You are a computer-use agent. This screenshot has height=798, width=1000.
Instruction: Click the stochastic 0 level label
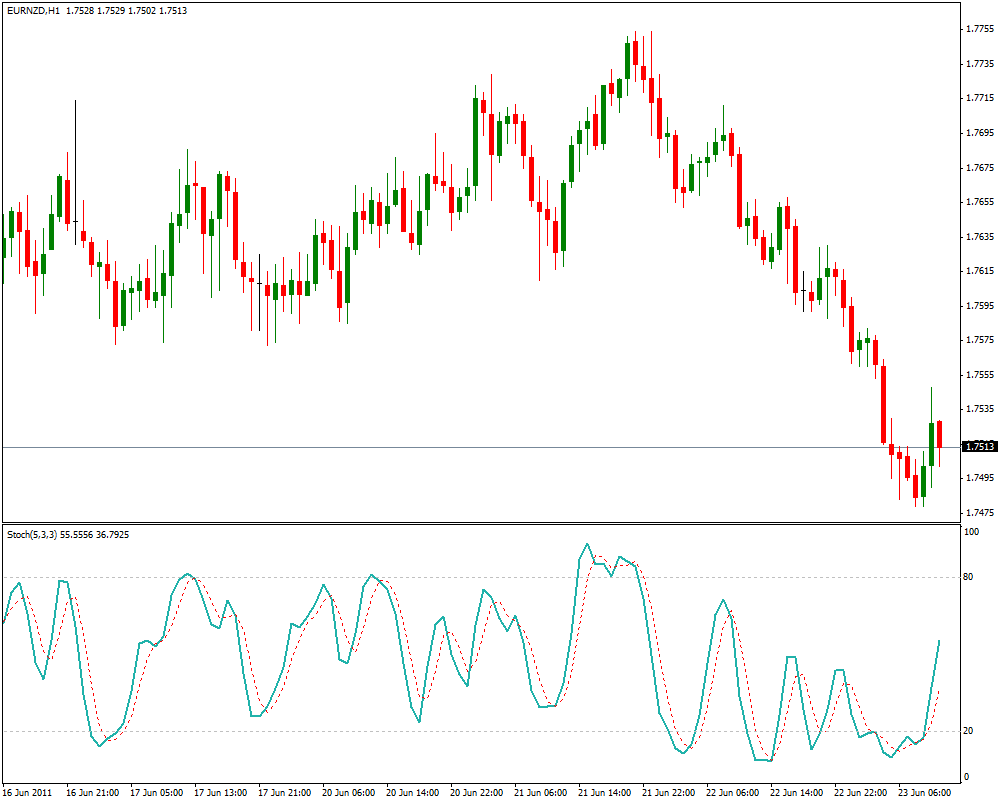click(x=967, y=776)
